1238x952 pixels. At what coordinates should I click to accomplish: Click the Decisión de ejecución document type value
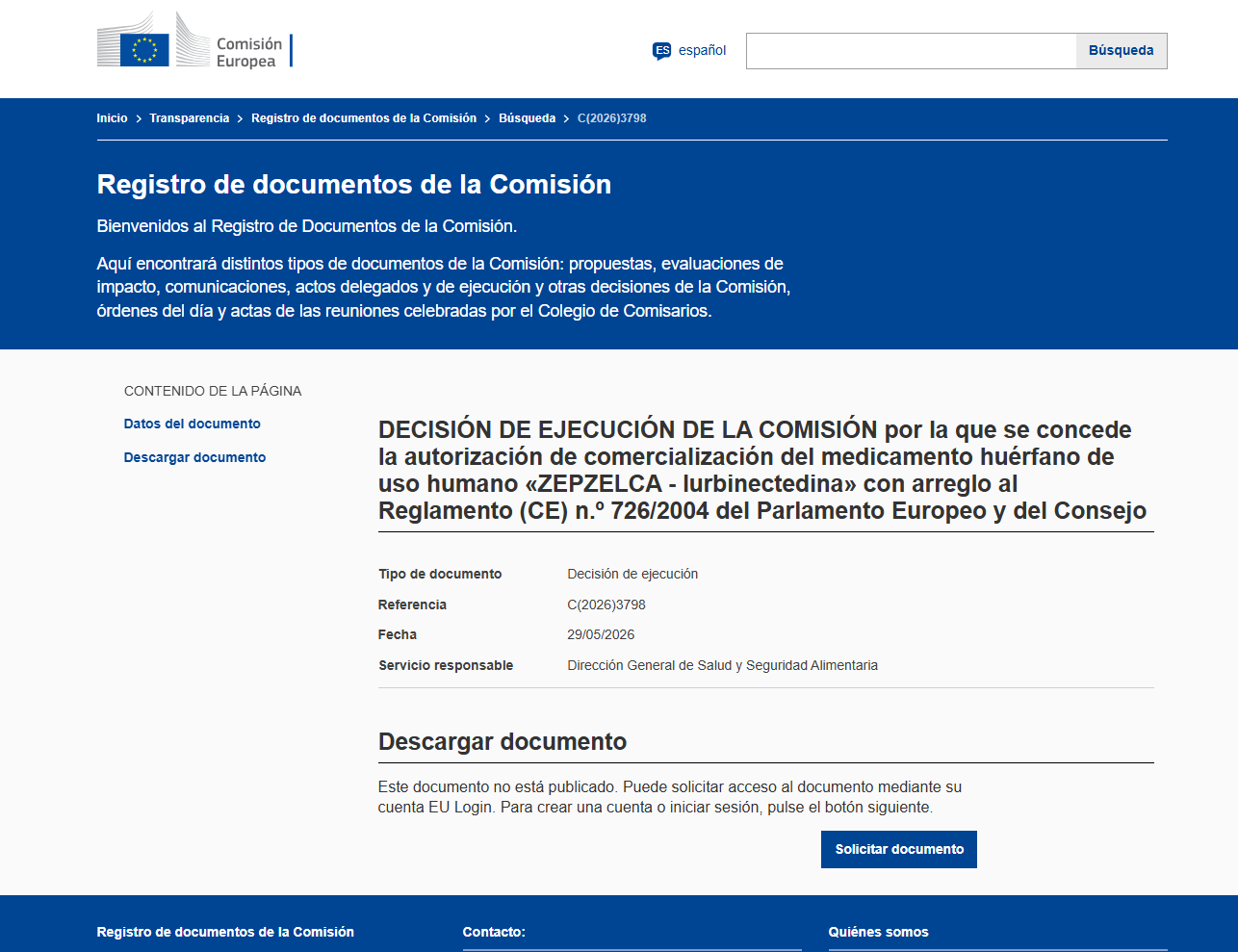[632, 574]
